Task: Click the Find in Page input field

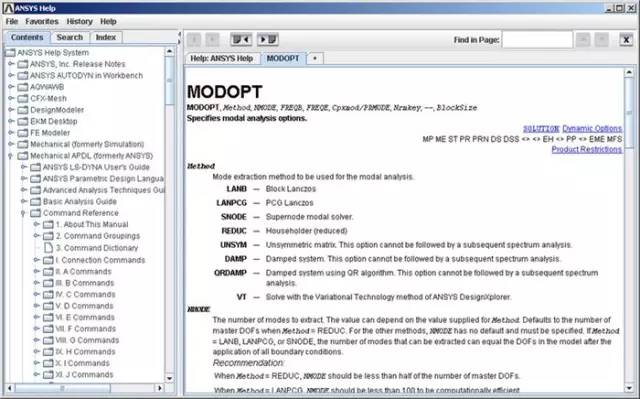Action: (537, 40)
